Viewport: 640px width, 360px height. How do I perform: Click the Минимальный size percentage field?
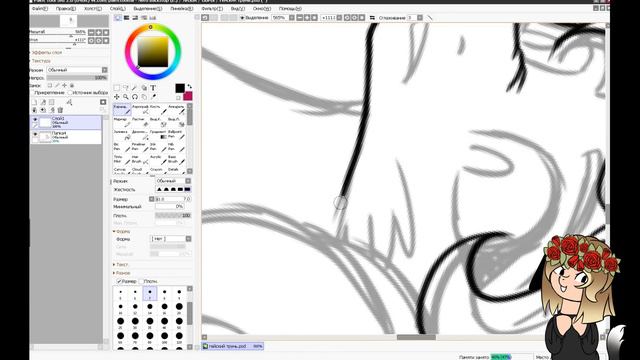[169, 207]
